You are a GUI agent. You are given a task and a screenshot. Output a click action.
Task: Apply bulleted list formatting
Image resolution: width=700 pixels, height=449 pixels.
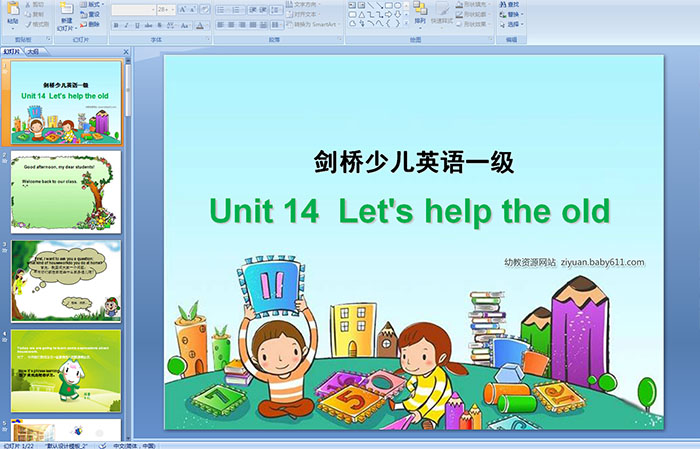point(222,9)
